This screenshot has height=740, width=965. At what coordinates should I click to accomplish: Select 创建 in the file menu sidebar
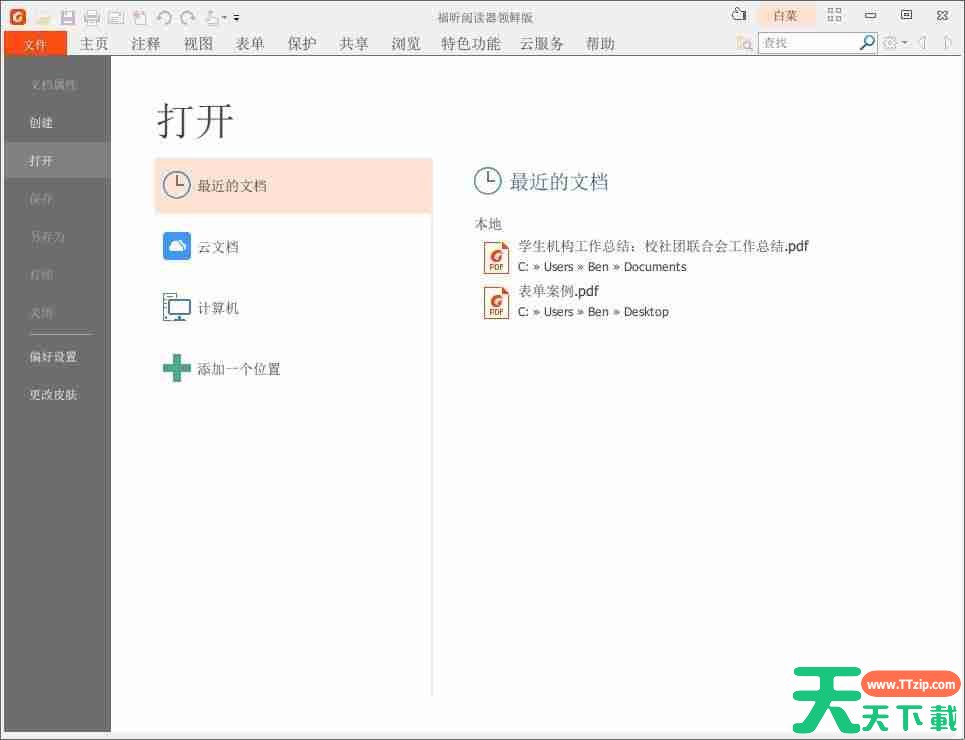[x=41, y=123]
